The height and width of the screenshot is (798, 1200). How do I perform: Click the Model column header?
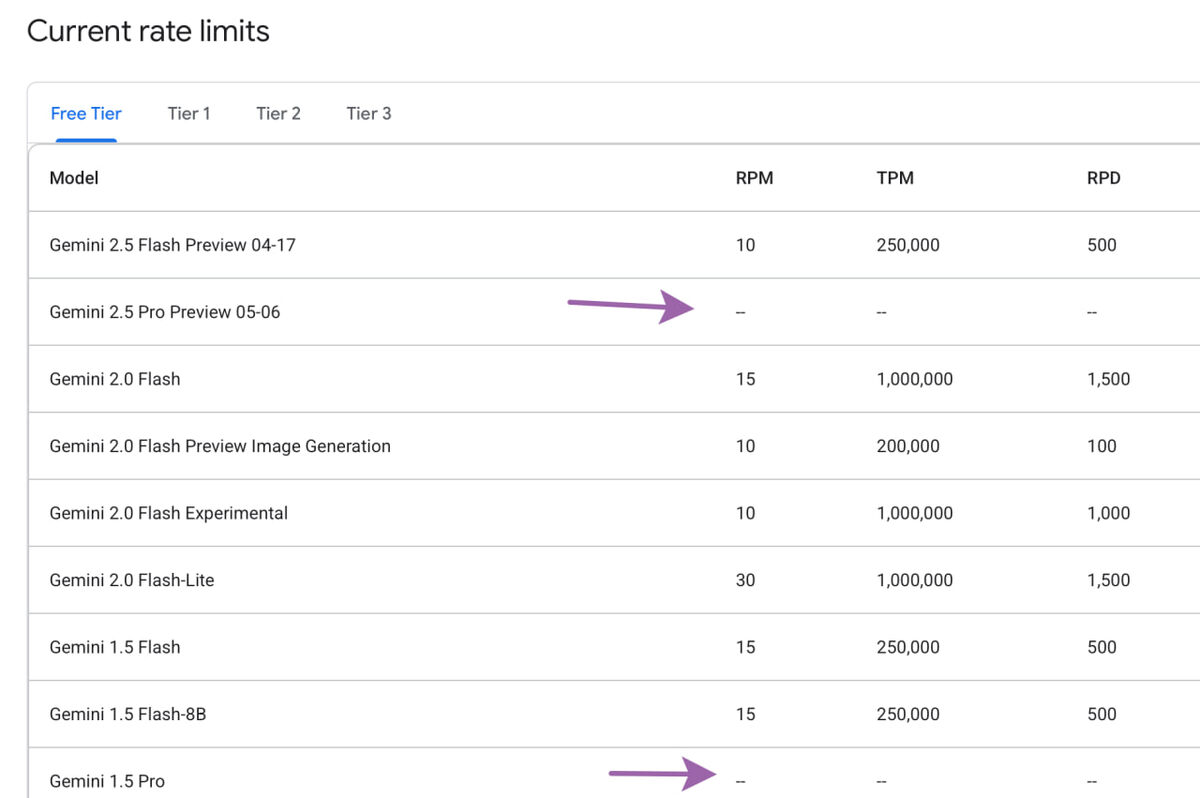[74, 178]
